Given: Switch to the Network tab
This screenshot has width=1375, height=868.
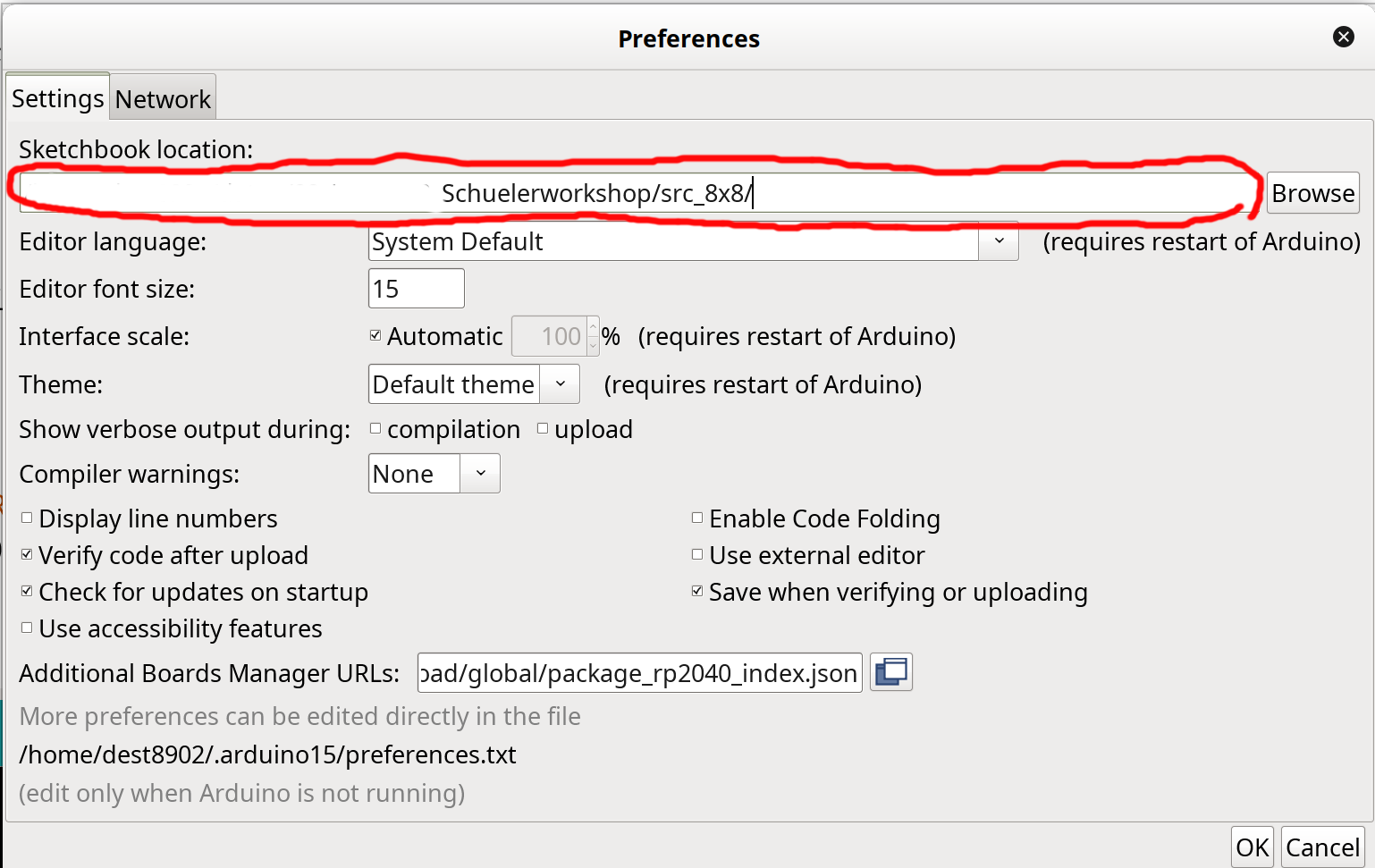Looking at the screenshot, I should (163, 98).
